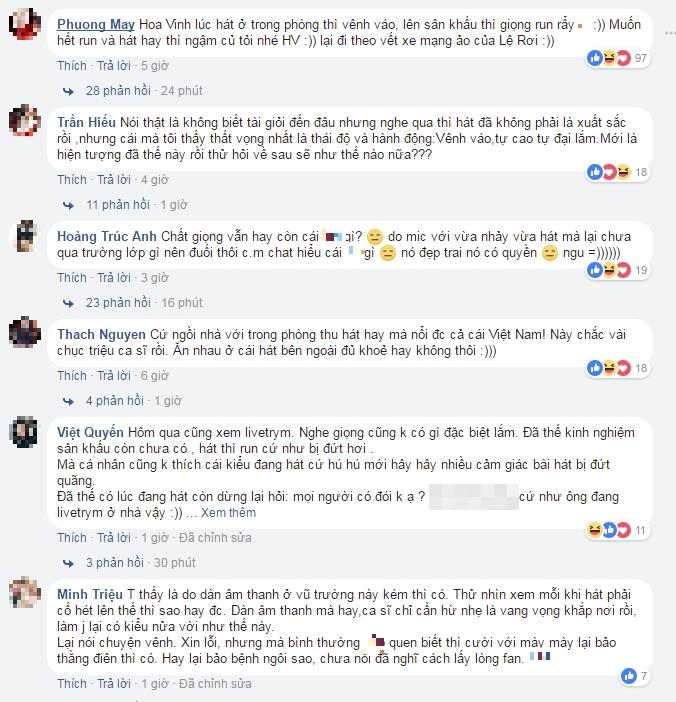Reply to Thach Nguyen via Trả lời
The width and height of the screenshot is (676, 702).
[116, 376]
